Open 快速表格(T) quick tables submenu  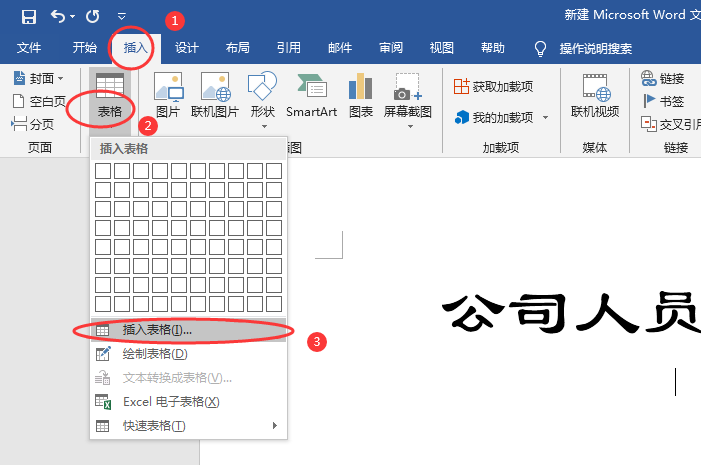[188, 426]
